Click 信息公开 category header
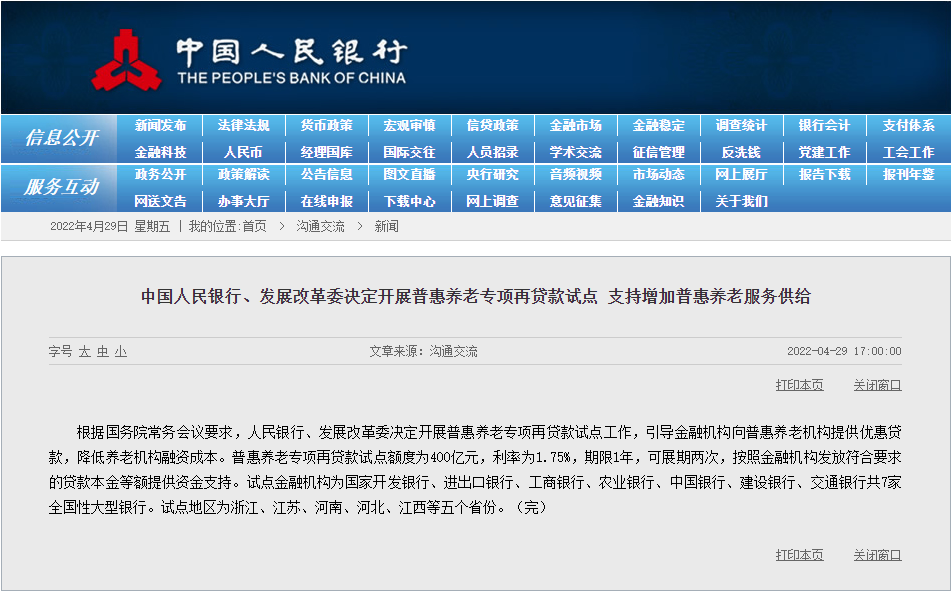 61,138
